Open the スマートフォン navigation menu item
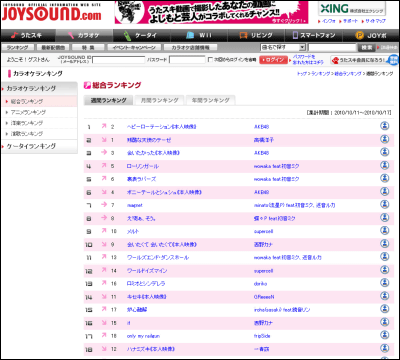This screenshot has width=400, height=360. (x=314, y=35)
